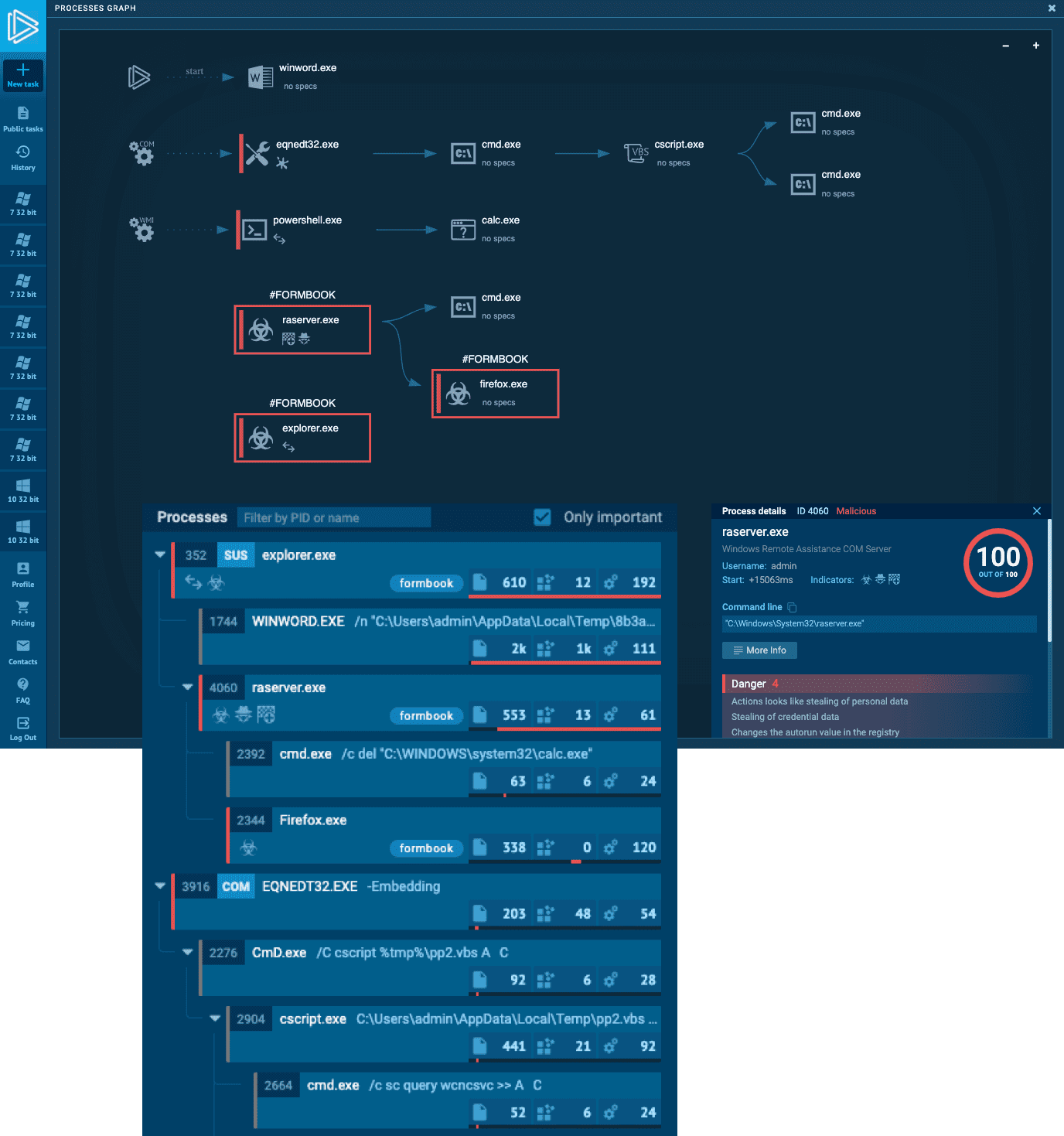Select the WINWORD.EXE 1744 process row

click(430, 636)
